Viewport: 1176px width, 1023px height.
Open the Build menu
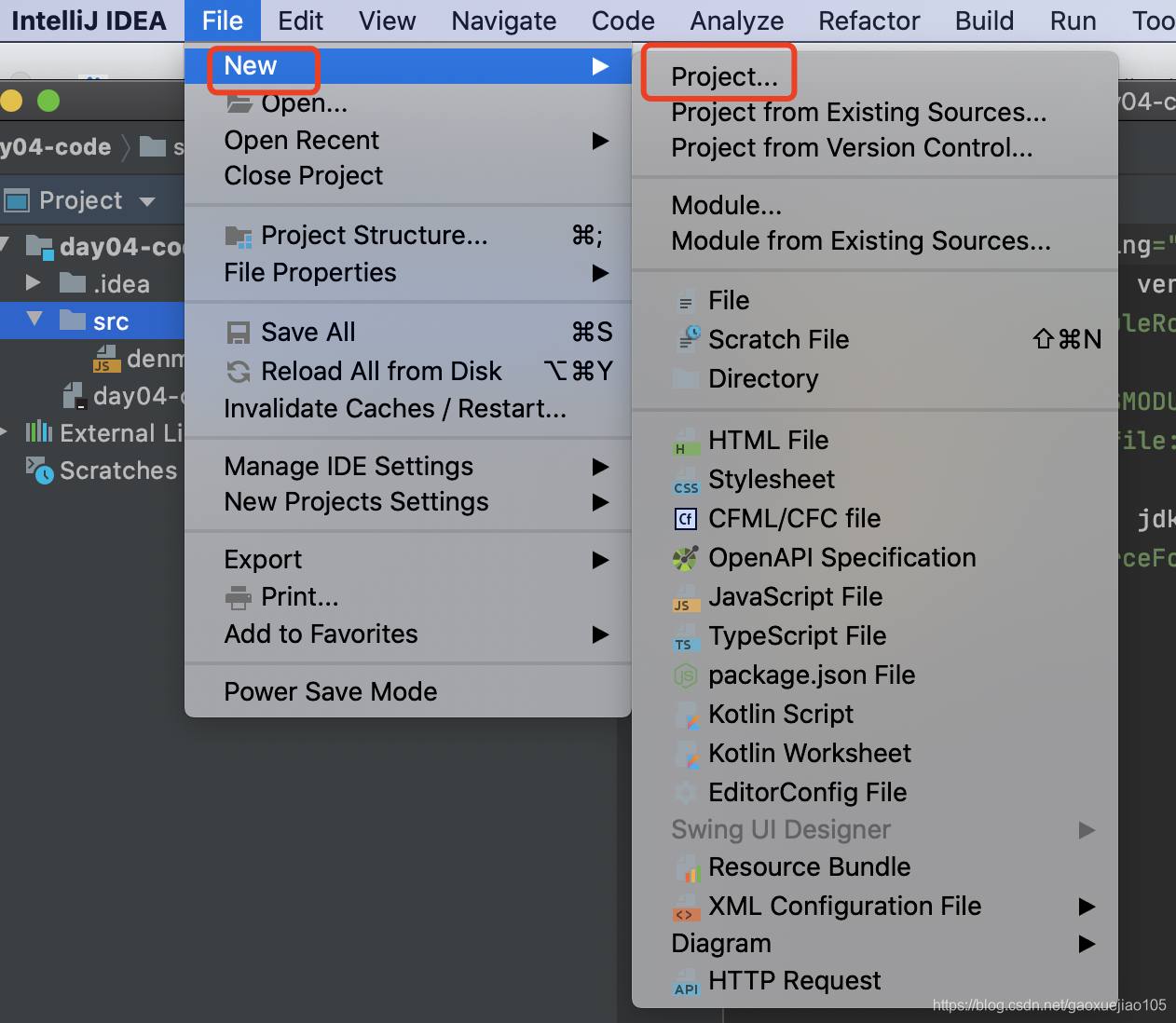pos(985,20)
